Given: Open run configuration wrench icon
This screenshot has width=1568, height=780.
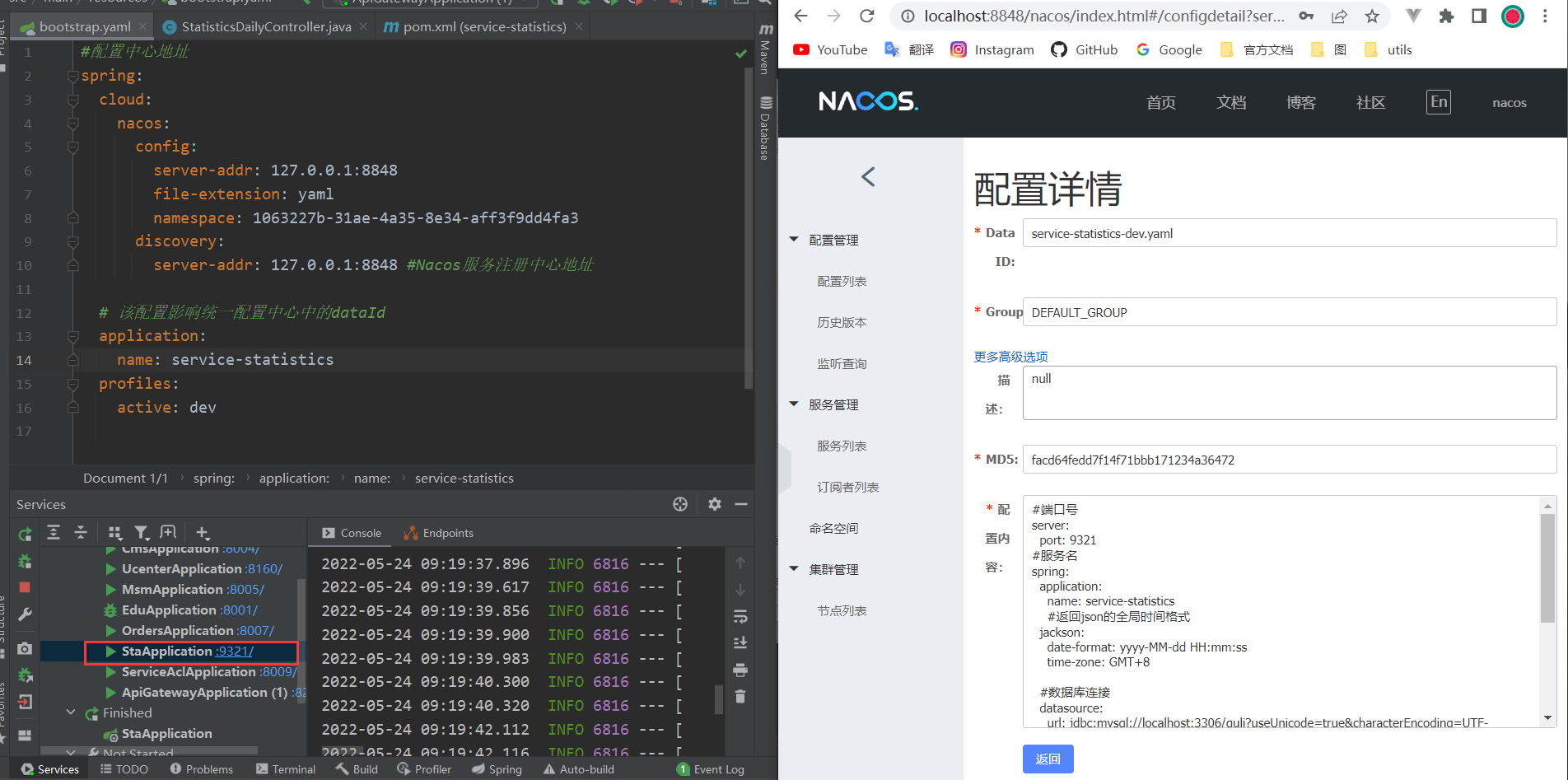Looking at the screenshot, I should pyautogui.click(x=25, y=614).
